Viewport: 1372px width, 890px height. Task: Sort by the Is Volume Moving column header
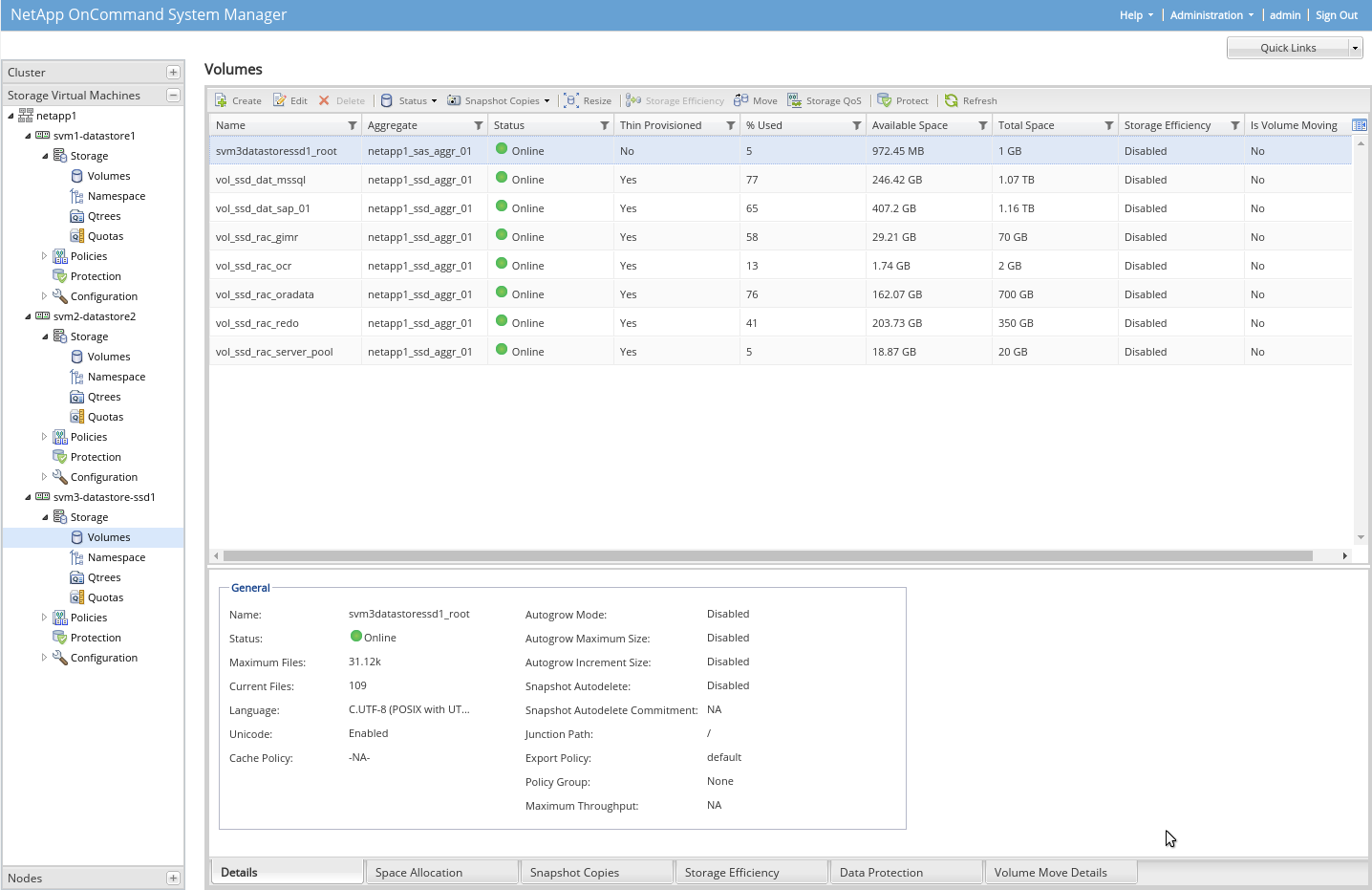click(1294, 125)
